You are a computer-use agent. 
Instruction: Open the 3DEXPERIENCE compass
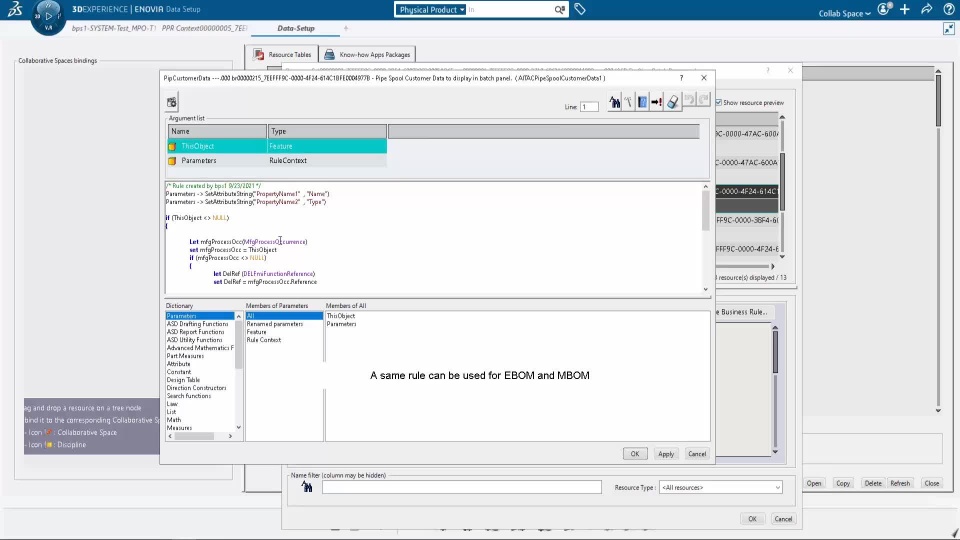[48, 17]
